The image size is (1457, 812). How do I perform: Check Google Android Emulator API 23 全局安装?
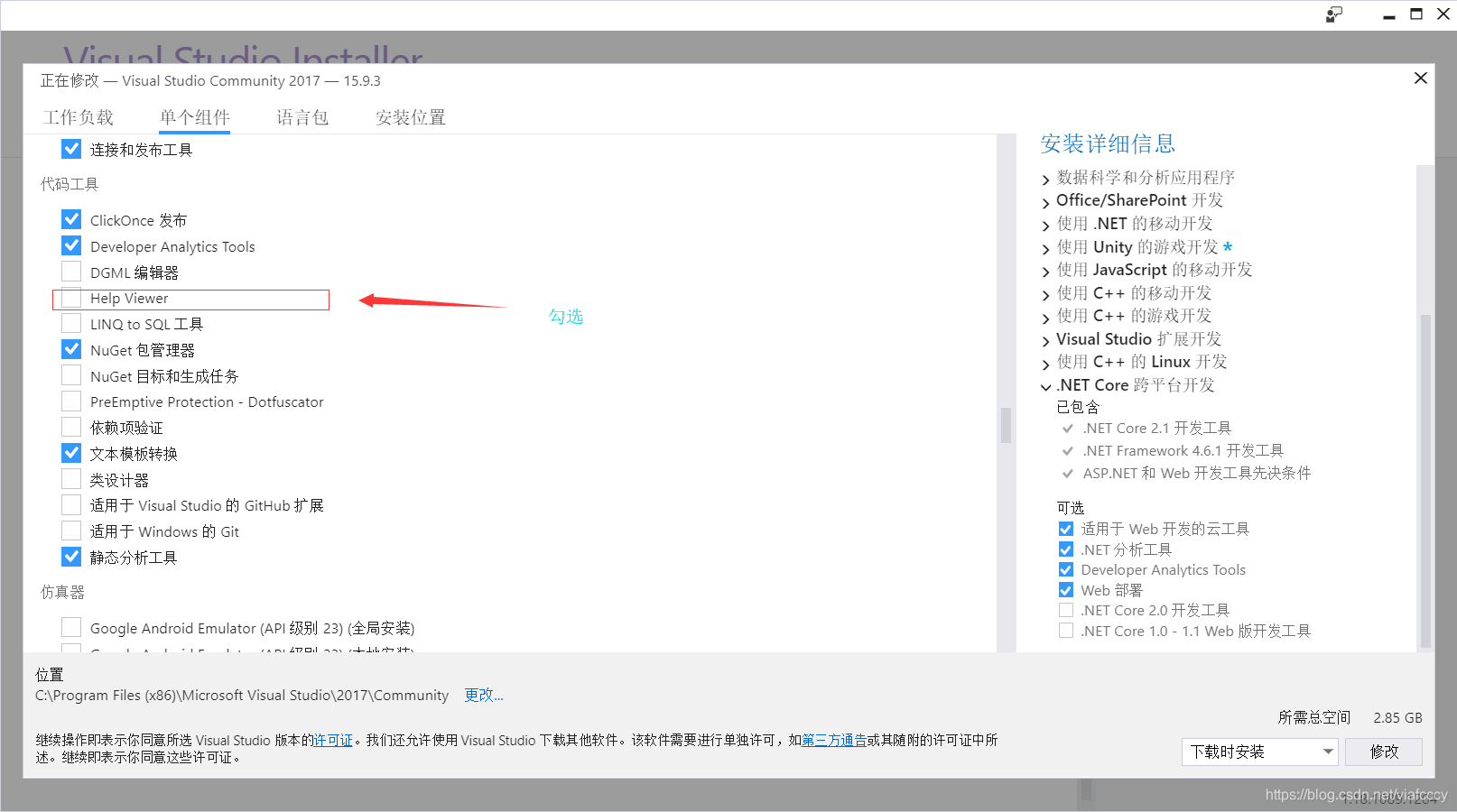tap(71, 627)
